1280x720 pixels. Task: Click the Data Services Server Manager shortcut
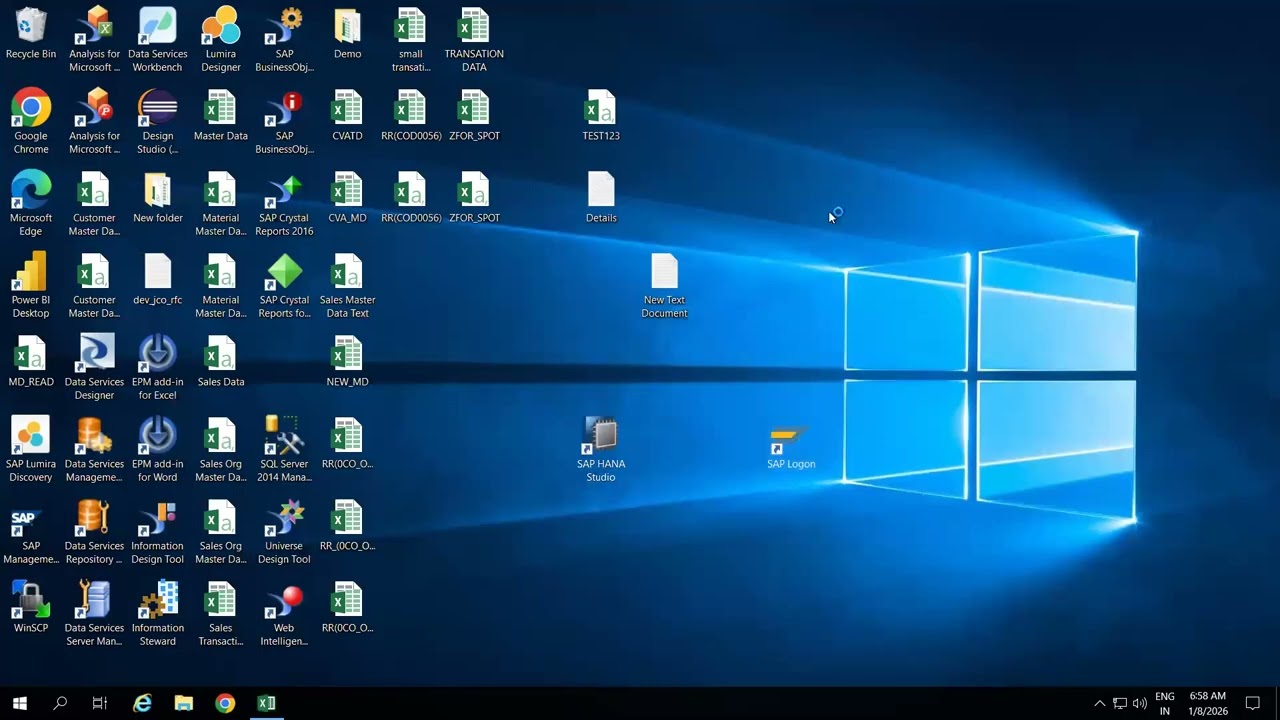94,614
